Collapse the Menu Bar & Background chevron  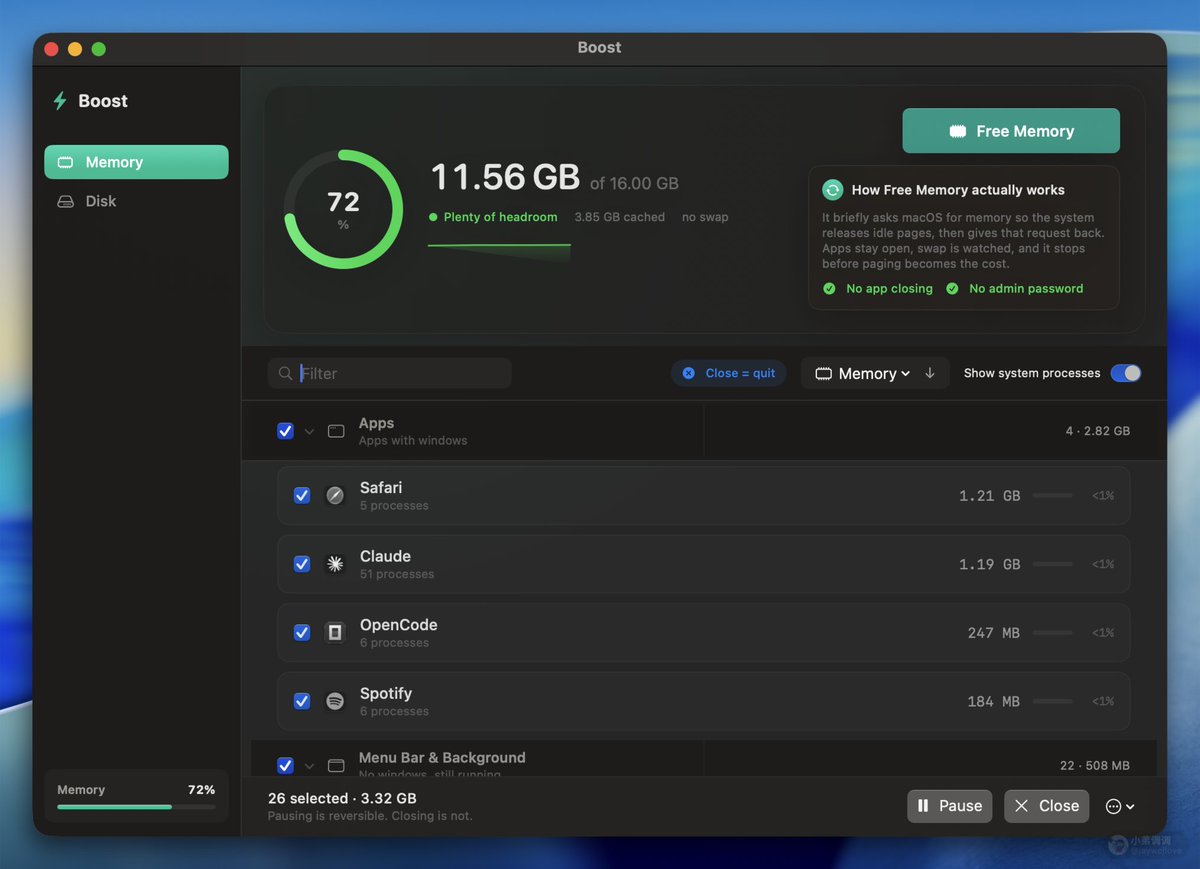pos(310,765)
